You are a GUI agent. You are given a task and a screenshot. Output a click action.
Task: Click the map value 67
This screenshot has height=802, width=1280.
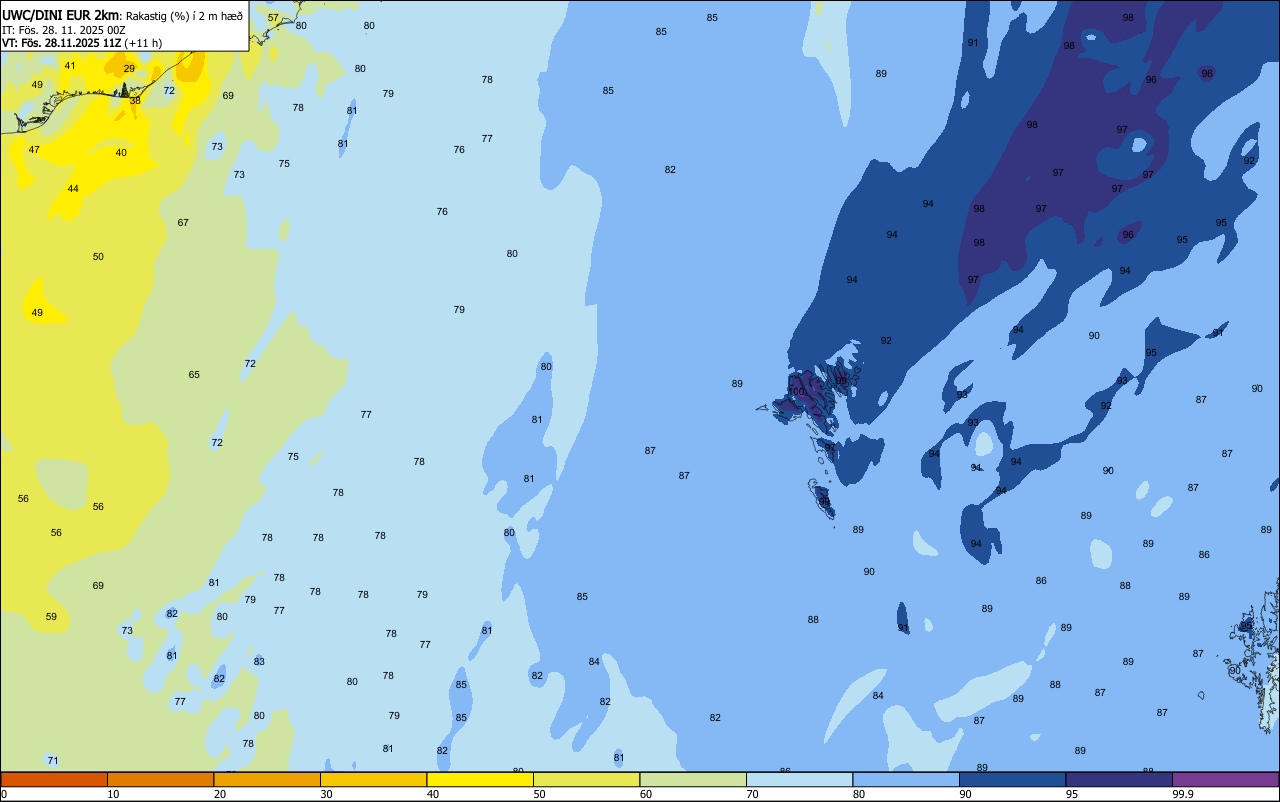(183, 223)
